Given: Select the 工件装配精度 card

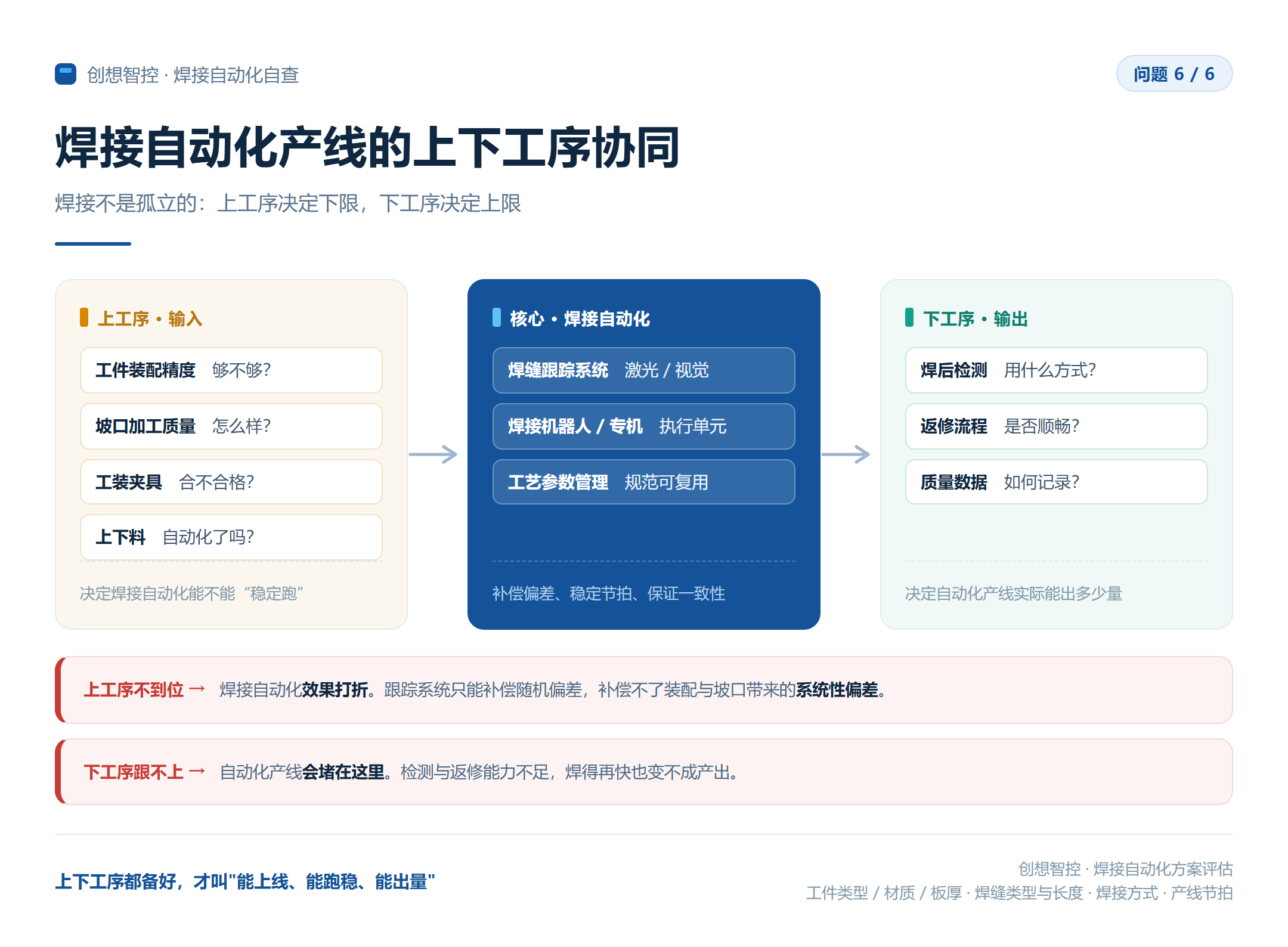Looking at the screenshot, I should tap(231, 370).
